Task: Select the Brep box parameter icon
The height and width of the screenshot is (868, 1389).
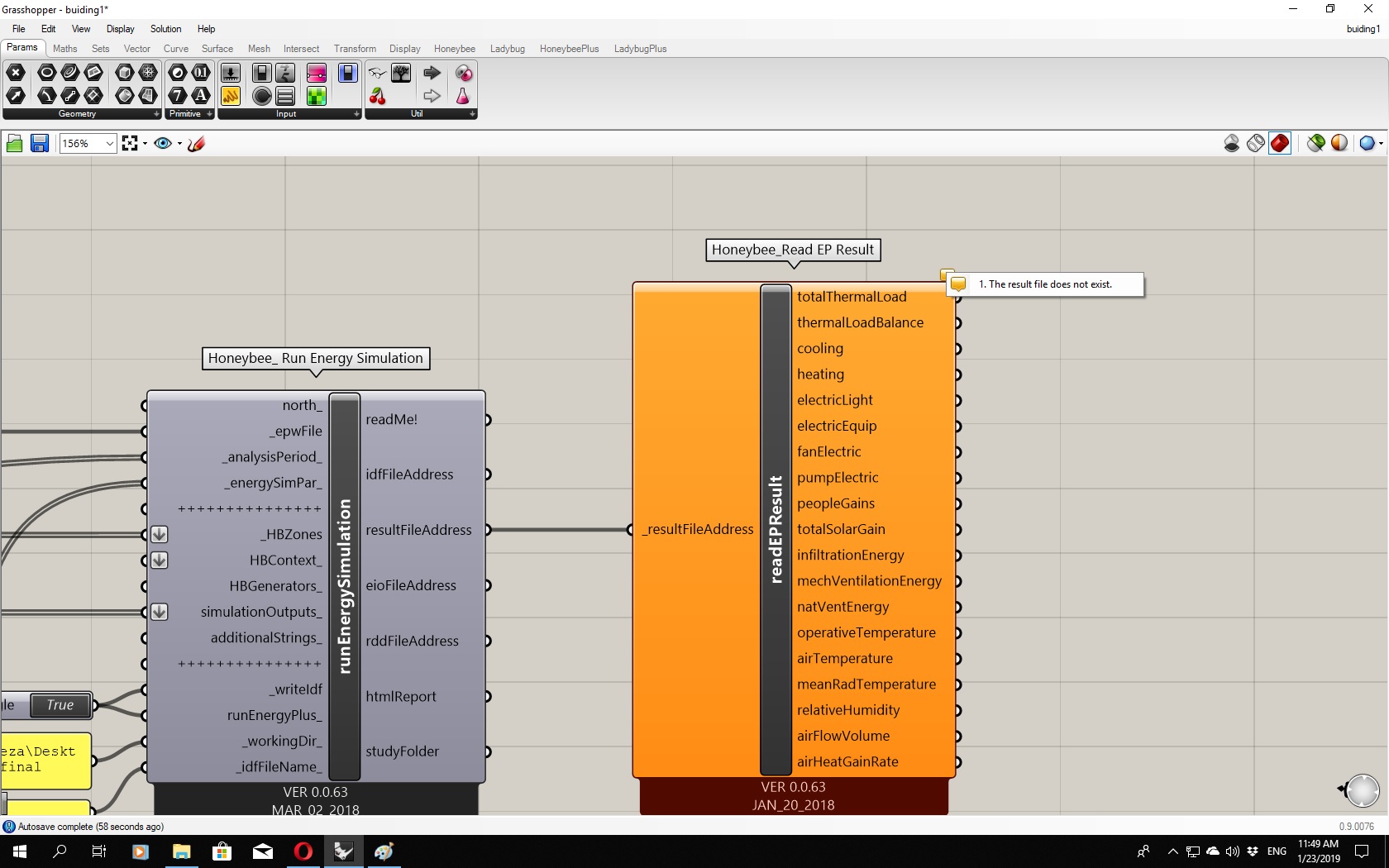Action: [x=125, y=73]
